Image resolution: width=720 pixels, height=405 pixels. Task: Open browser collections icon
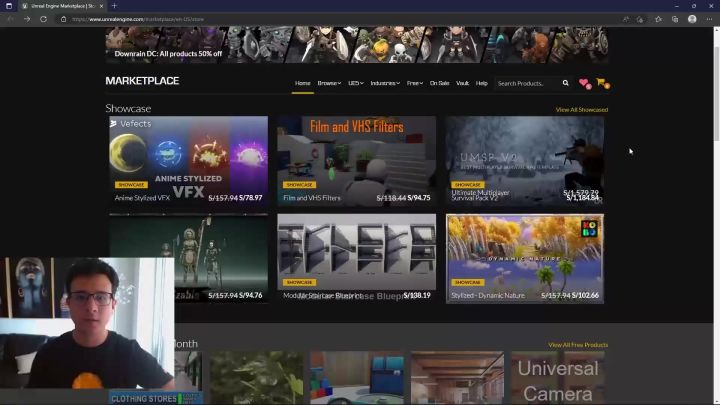coord(675,19)
